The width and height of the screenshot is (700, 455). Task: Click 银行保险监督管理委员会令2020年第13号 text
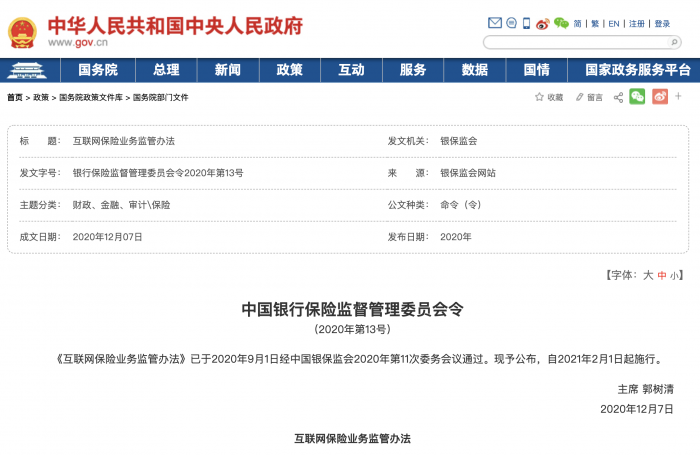pyautogui.click(x=158, y=173)
